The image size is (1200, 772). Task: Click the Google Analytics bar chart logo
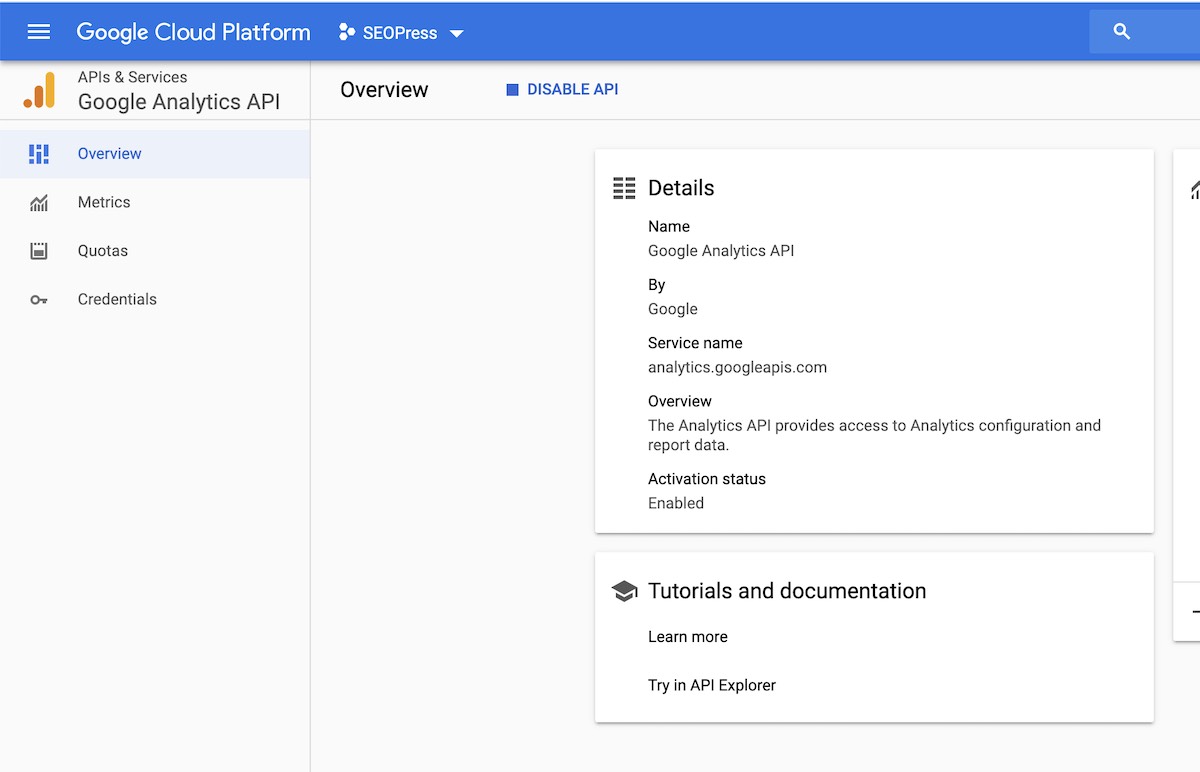(40, 90)
